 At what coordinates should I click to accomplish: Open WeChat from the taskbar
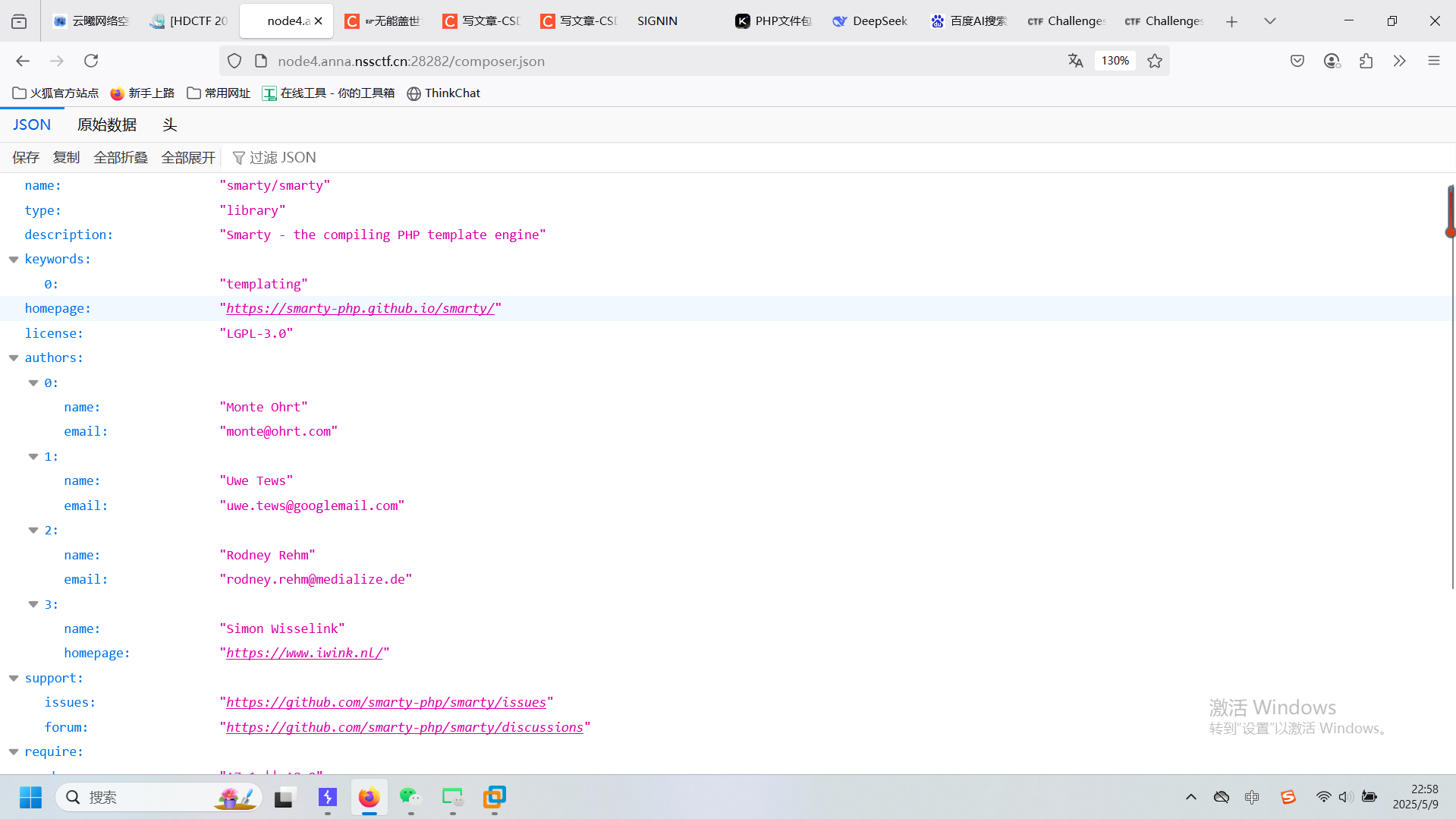[410, 797]
